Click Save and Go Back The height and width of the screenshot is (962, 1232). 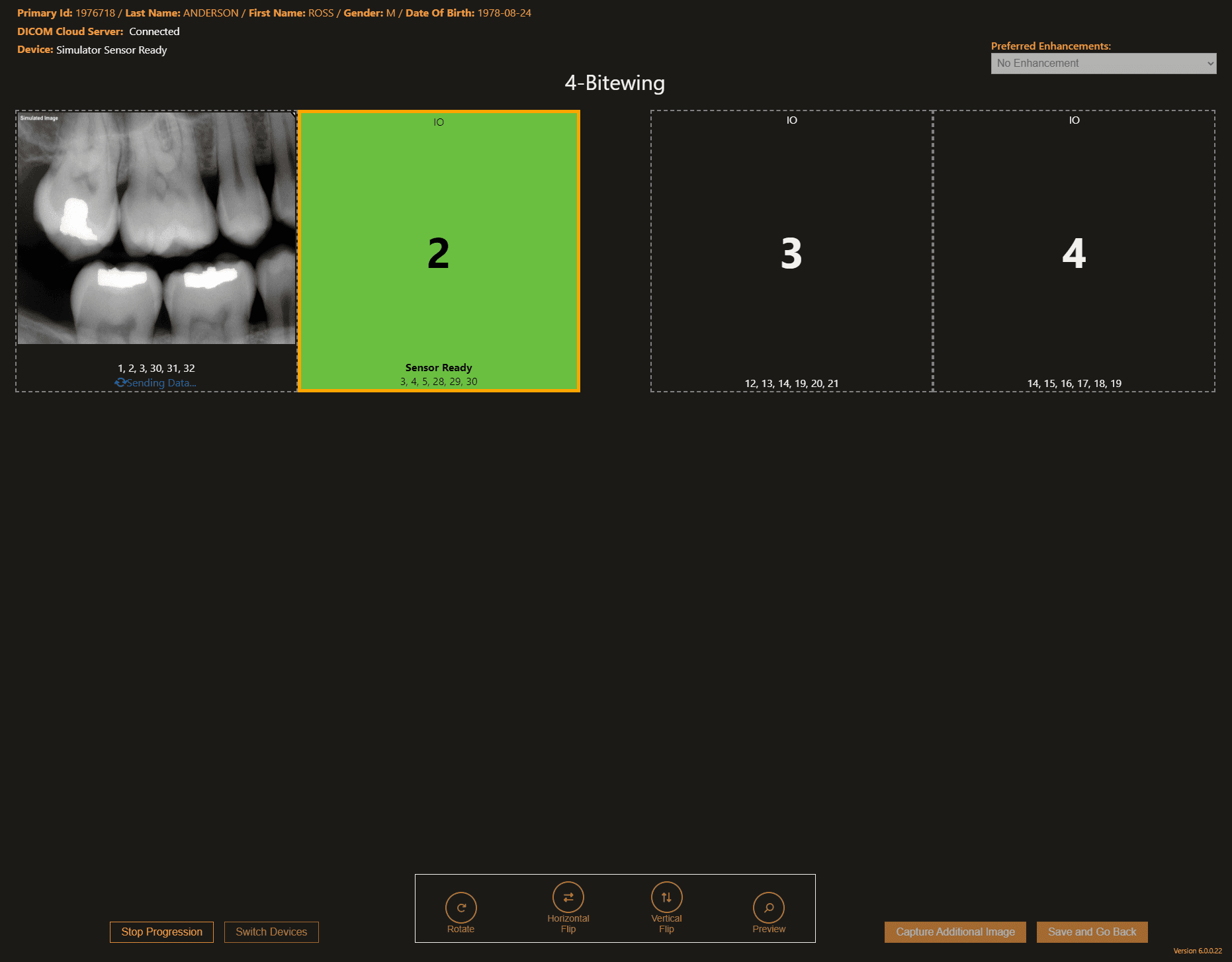coord(1092,932)
